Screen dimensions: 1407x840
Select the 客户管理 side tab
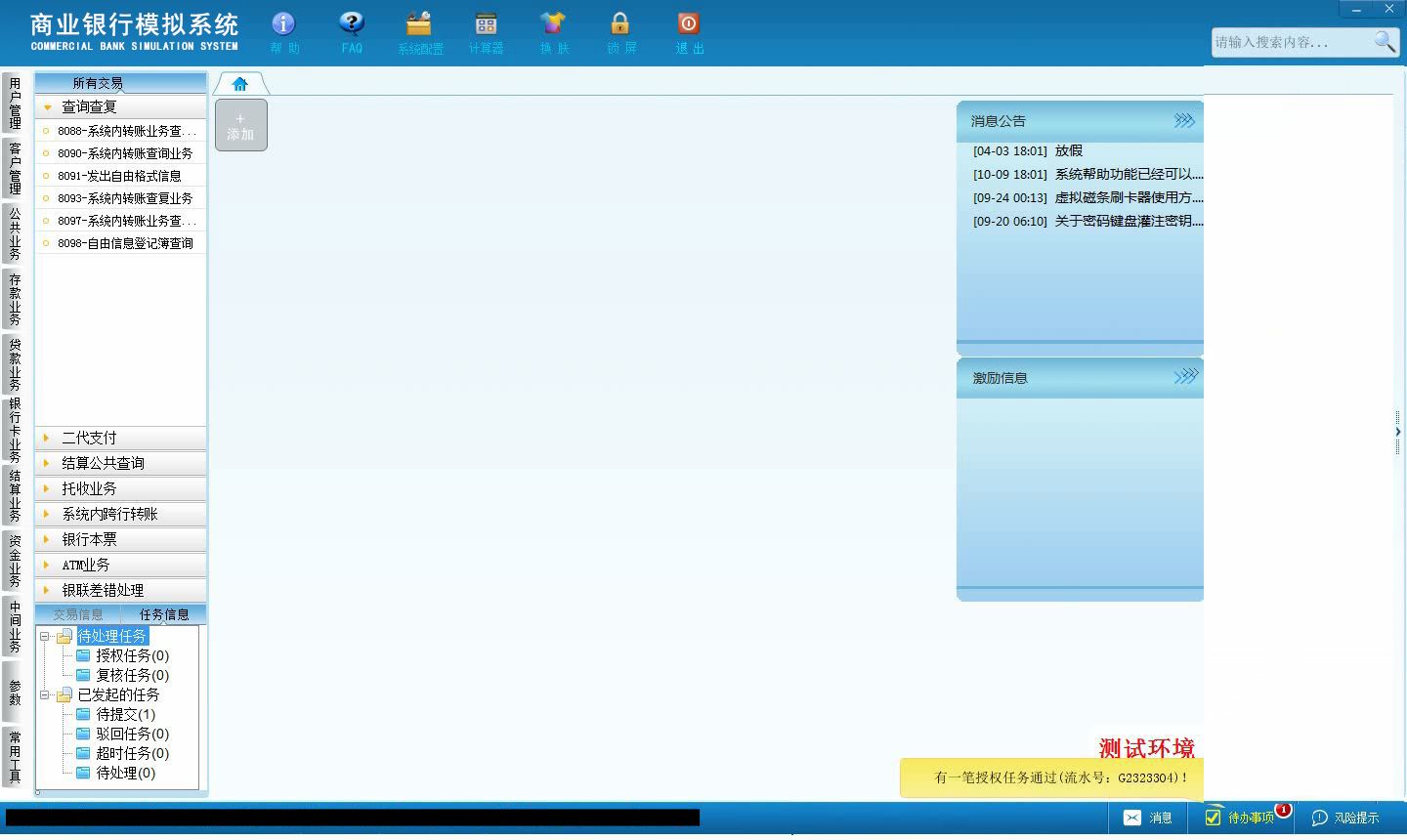(14, 168)
